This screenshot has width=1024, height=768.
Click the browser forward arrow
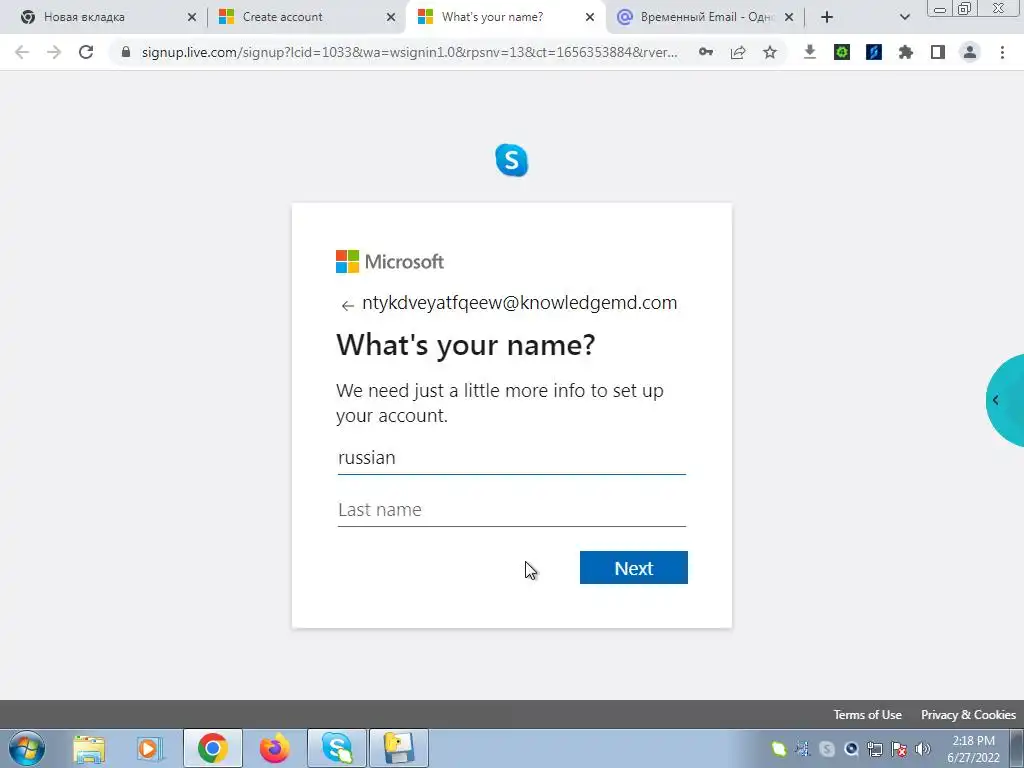[54, 52]
